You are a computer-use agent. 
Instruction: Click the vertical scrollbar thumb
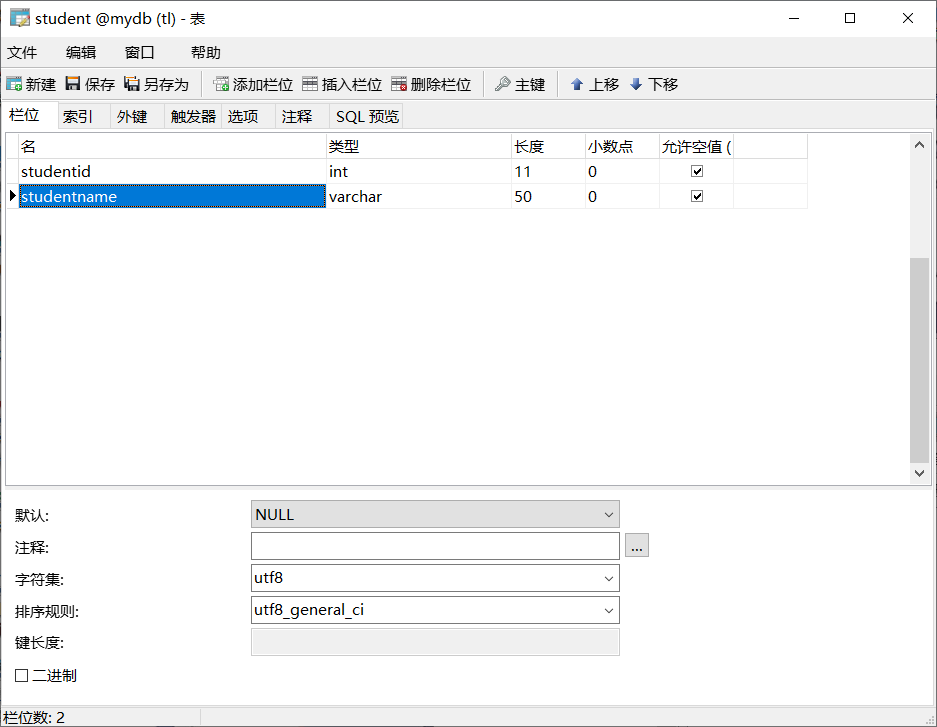(x=919, y=360)
